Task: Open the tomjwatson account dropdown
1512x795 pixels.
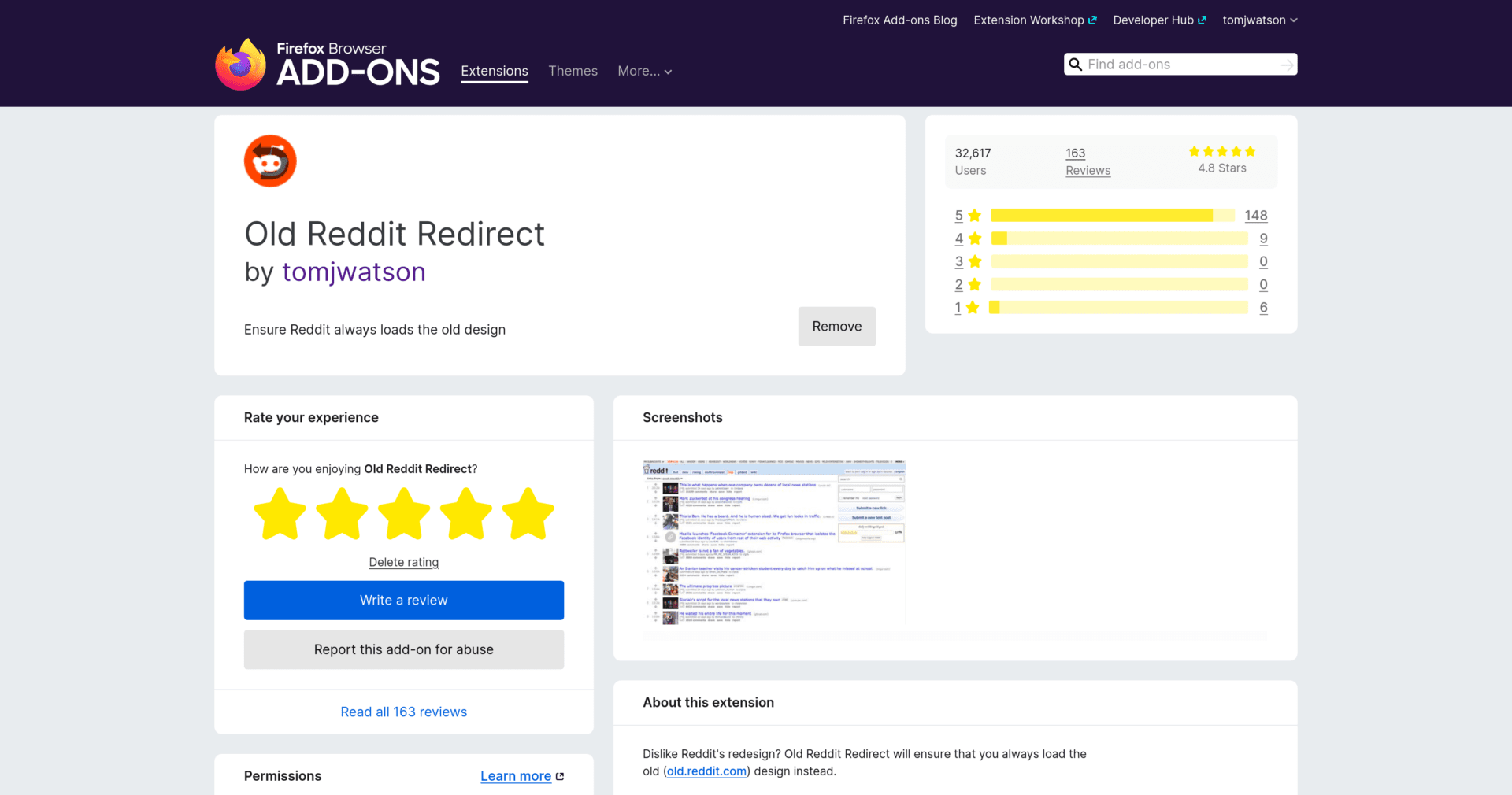Action: (1259, 20)
